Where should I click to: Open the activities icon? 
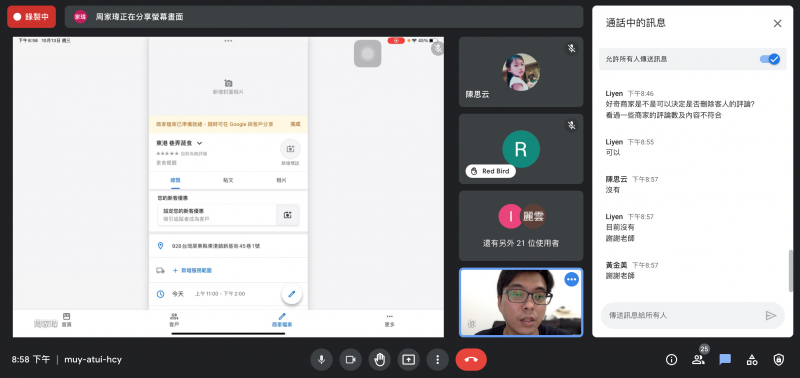[x=752, y=360]
